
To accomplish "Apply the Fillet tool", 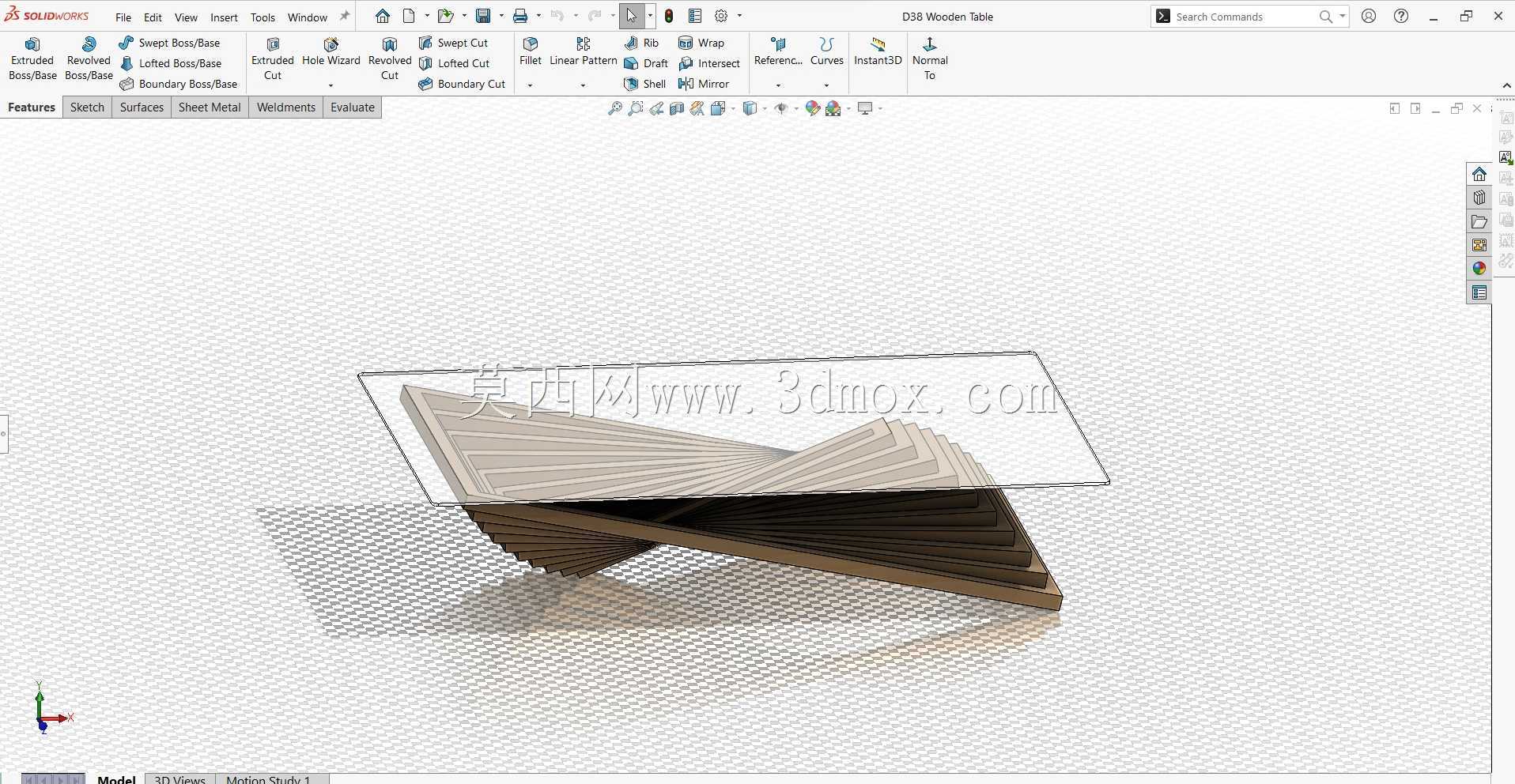I will 531,52.
